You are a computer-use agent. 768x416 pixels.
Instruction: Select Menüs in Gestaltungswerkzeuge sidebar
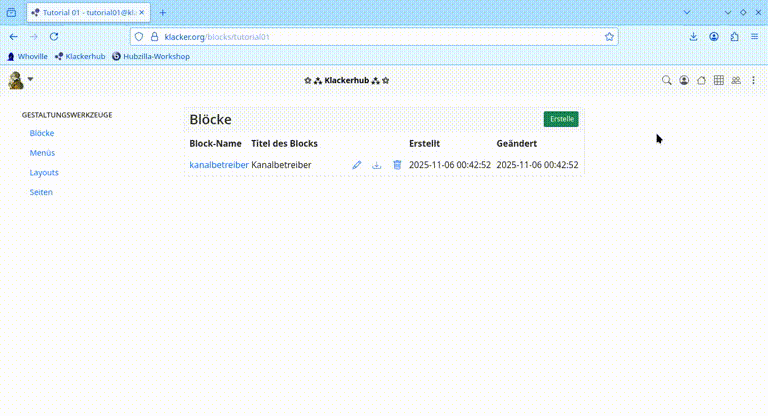(x=42, y=153)
